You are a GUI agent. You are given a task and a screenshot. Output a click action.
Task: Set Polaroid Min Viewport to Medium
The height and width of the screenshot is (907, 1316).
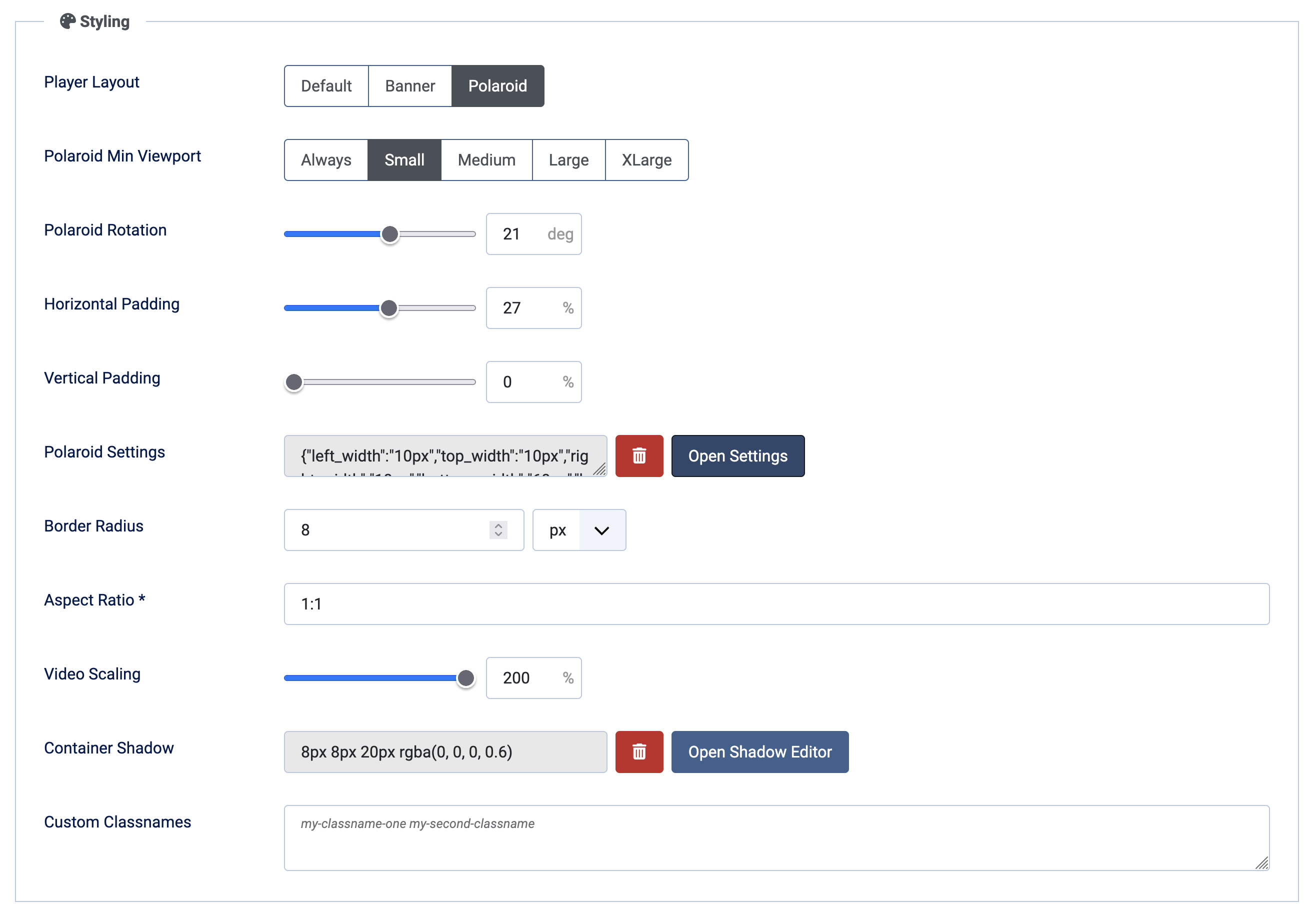coord(486,159)
